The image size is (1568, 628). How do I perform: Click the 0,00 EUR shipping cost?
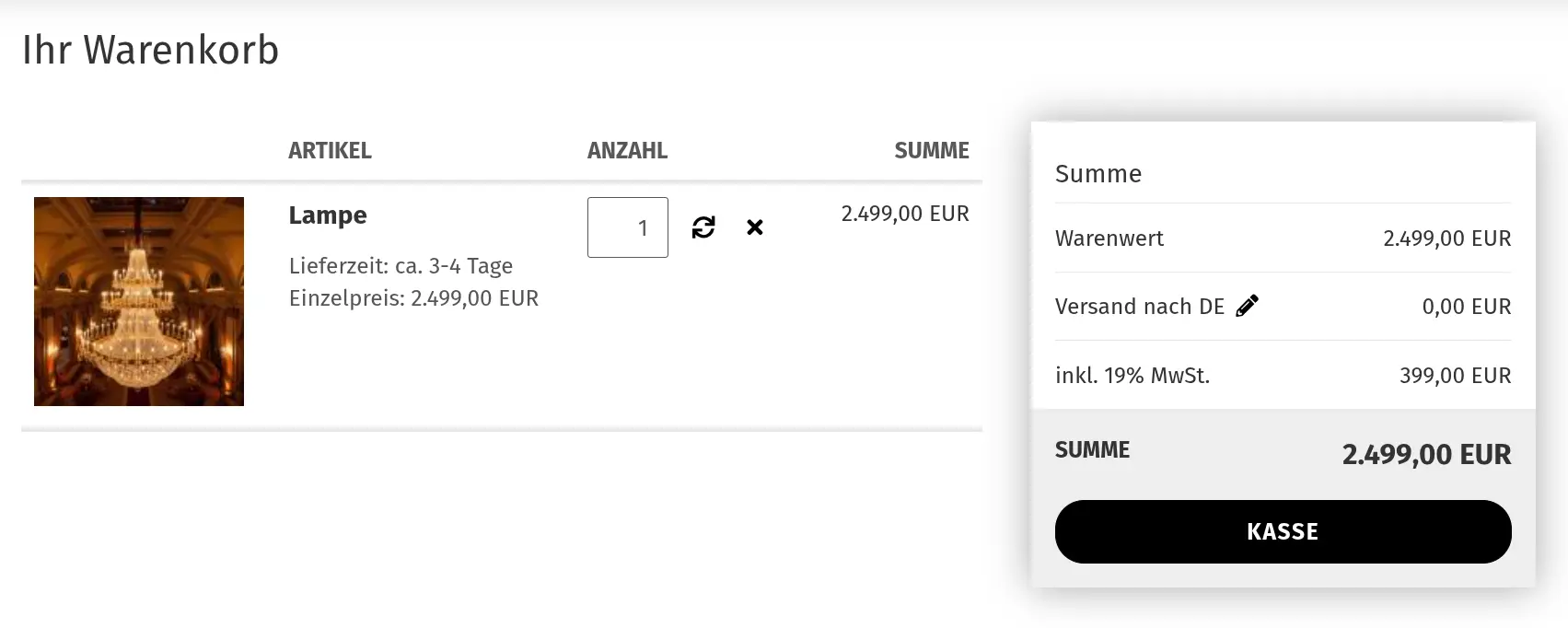(x=1467, y=307)
